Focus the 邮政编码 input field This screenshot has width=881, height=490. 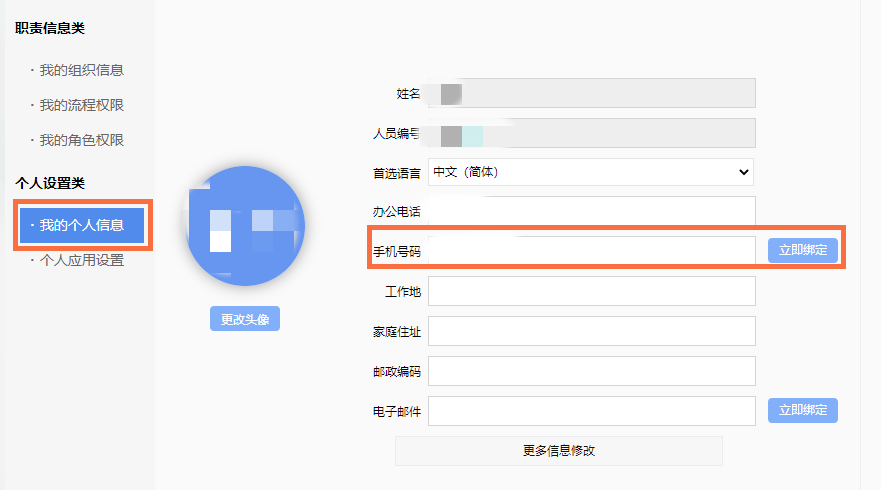pyautogui.click(x=592, y=371)
